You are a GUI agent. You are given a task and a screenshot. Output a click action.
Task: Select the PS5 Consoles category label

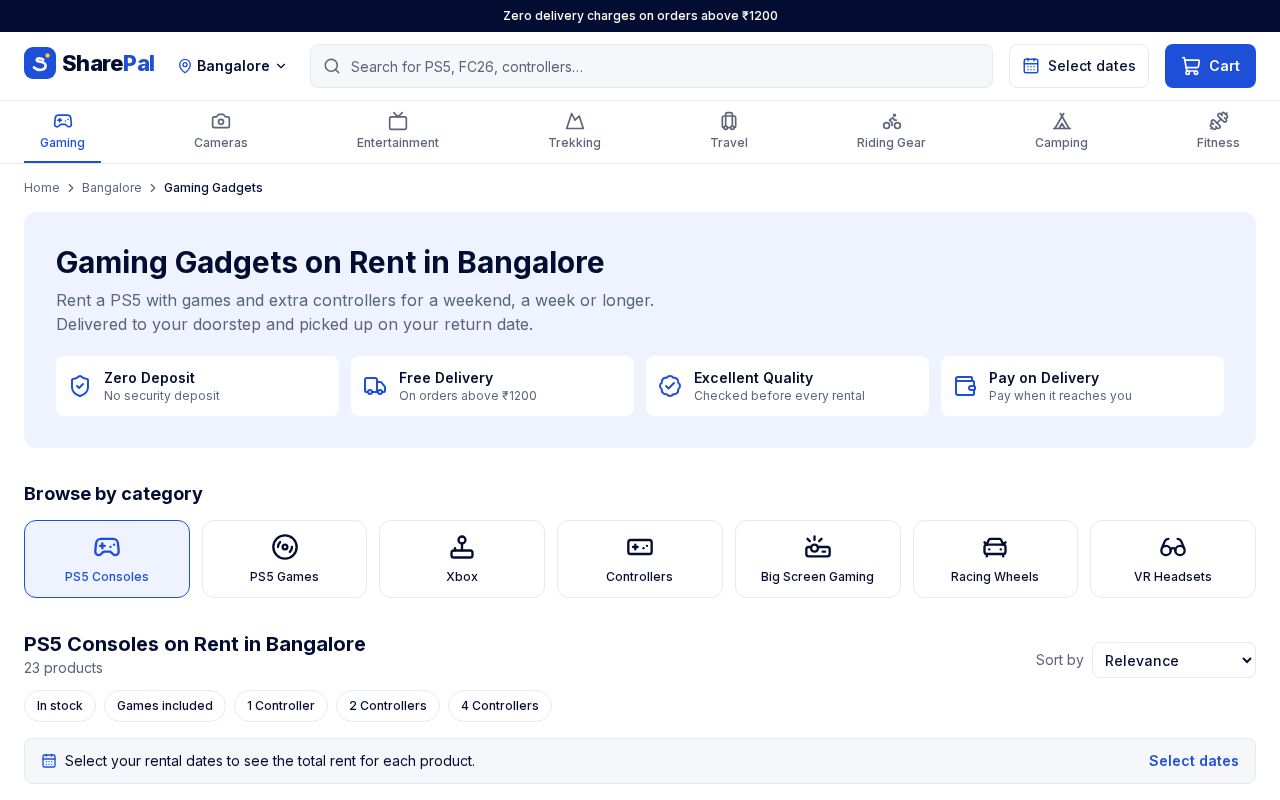pos(107,577)
